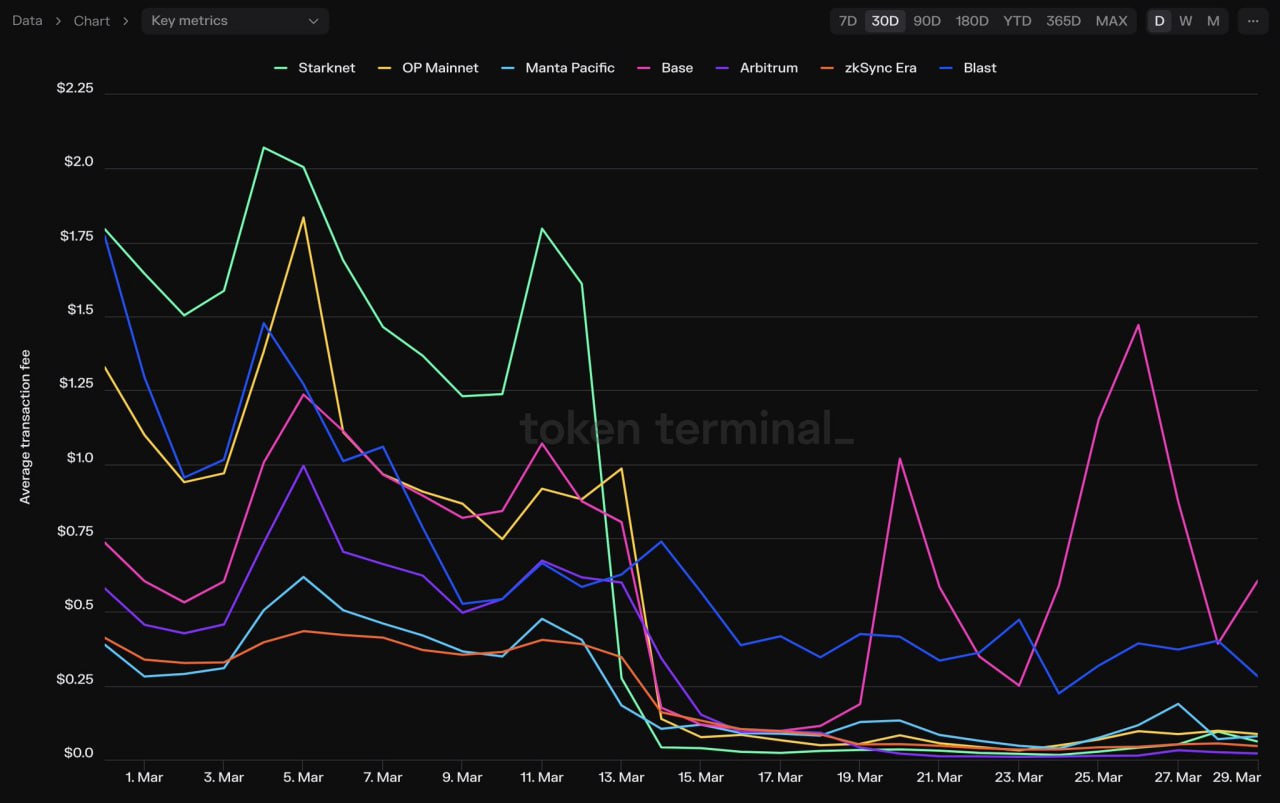The height and width of the screenshot is (803, 1280).
Task: Click the 5. Mar x-axis label
Action: 303,777
